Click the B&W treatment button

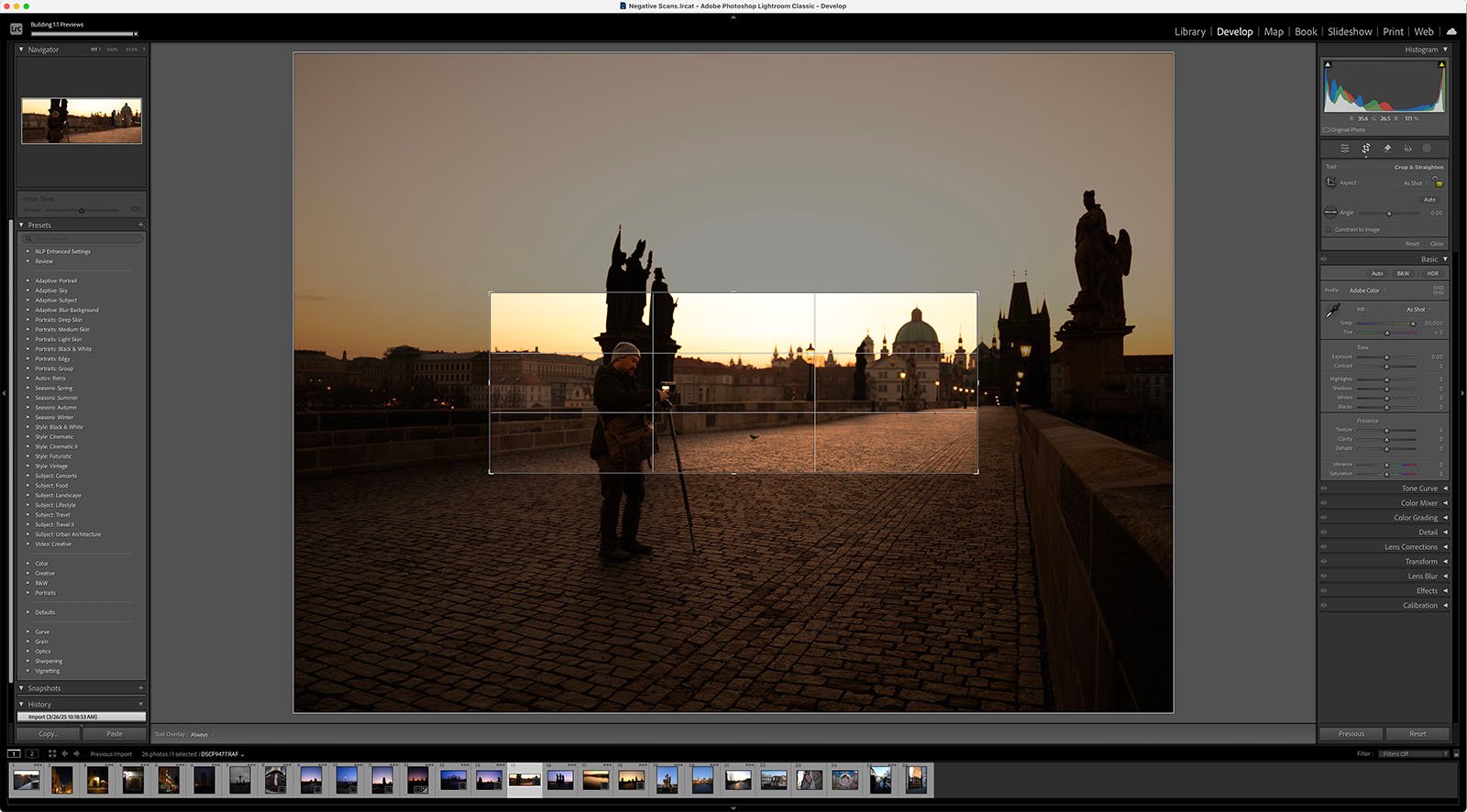(1403, 273)
